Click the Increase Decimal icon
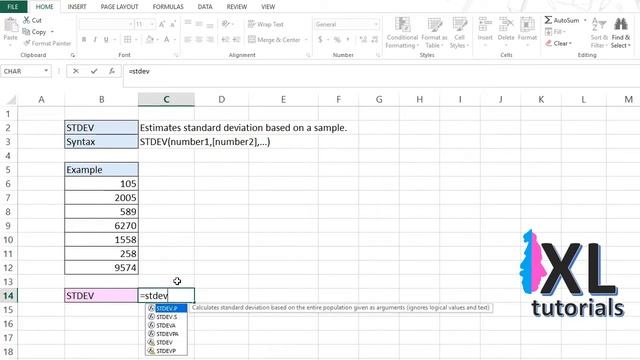This screenshot has height=360, width=640. coord(363,40)
